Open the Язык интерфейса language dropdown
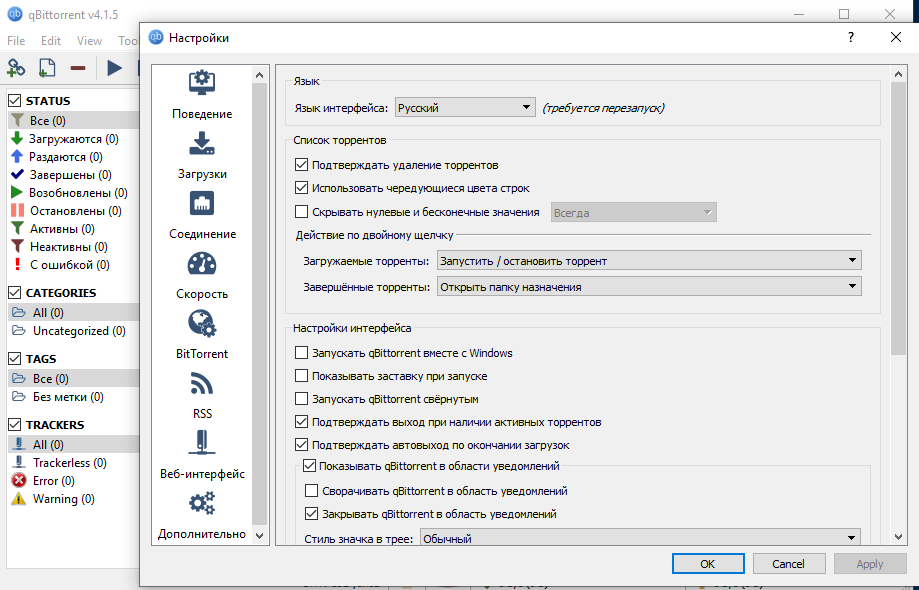This screenshot has height=590, width=919. point(465,107)
